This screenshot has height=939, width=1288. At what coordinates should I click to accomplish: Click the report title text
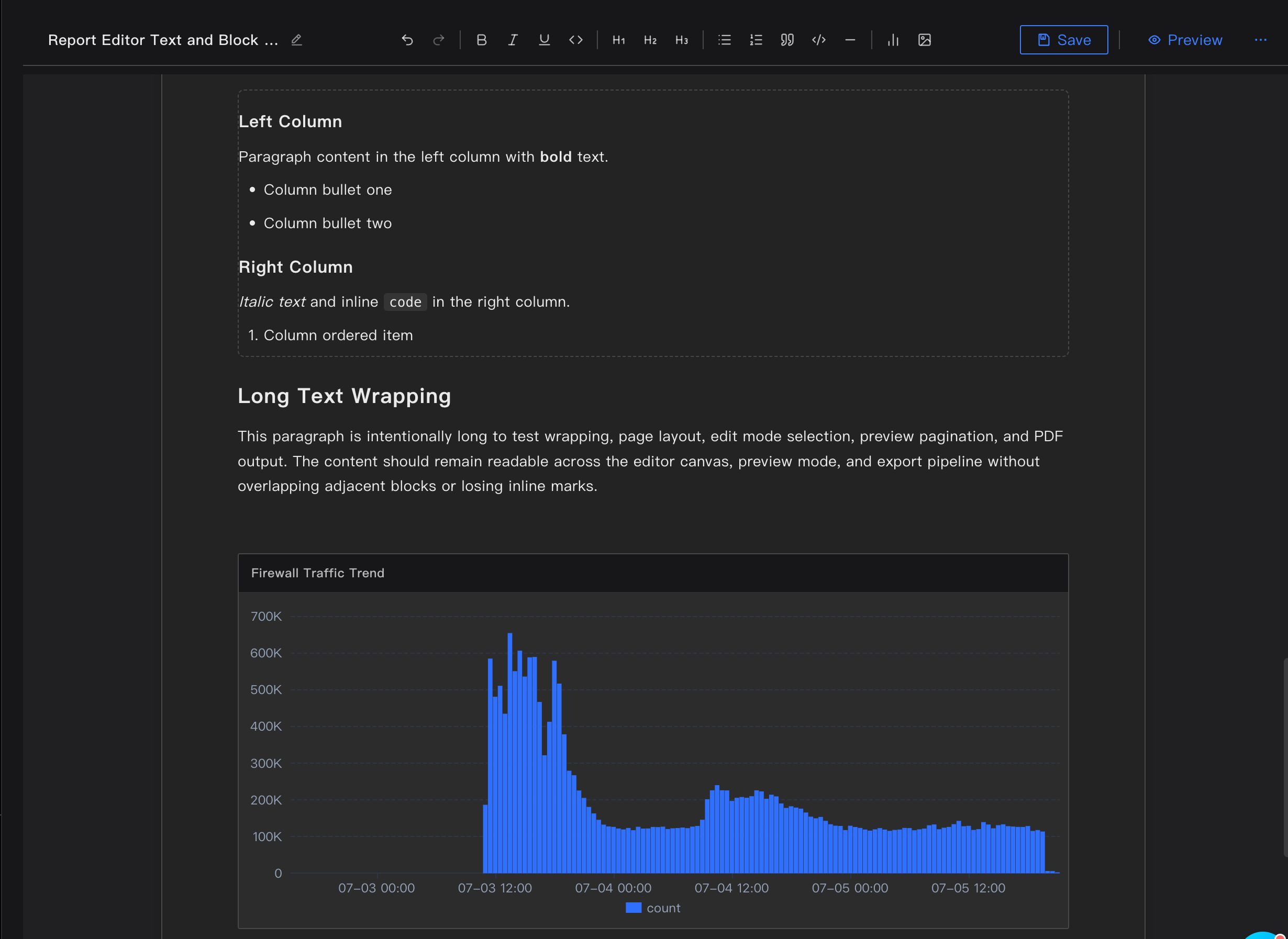(x=163, y=40)
